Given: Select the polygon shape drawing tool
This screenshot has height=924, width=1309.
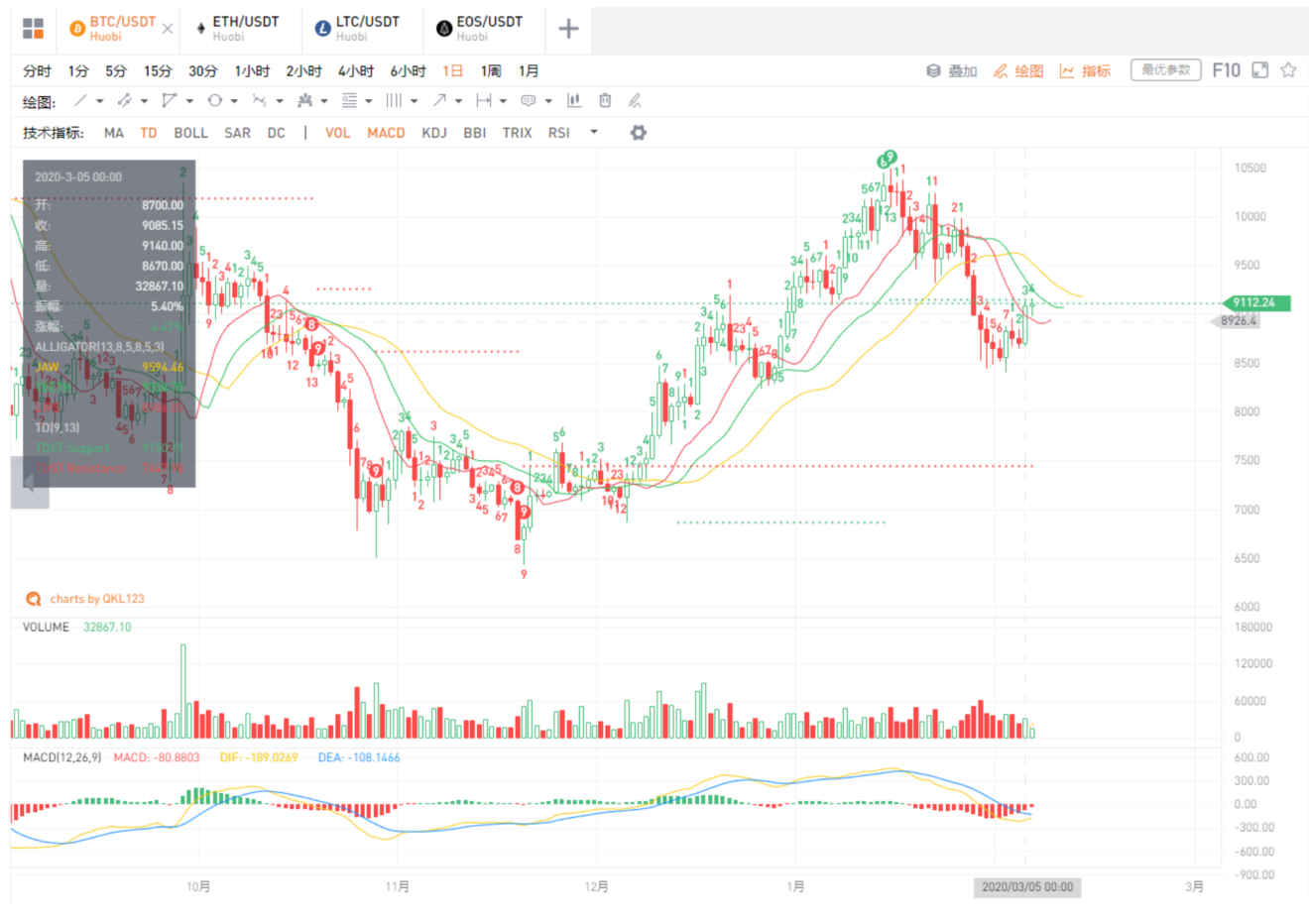Looking at the screenshot, I should (170, 100).
